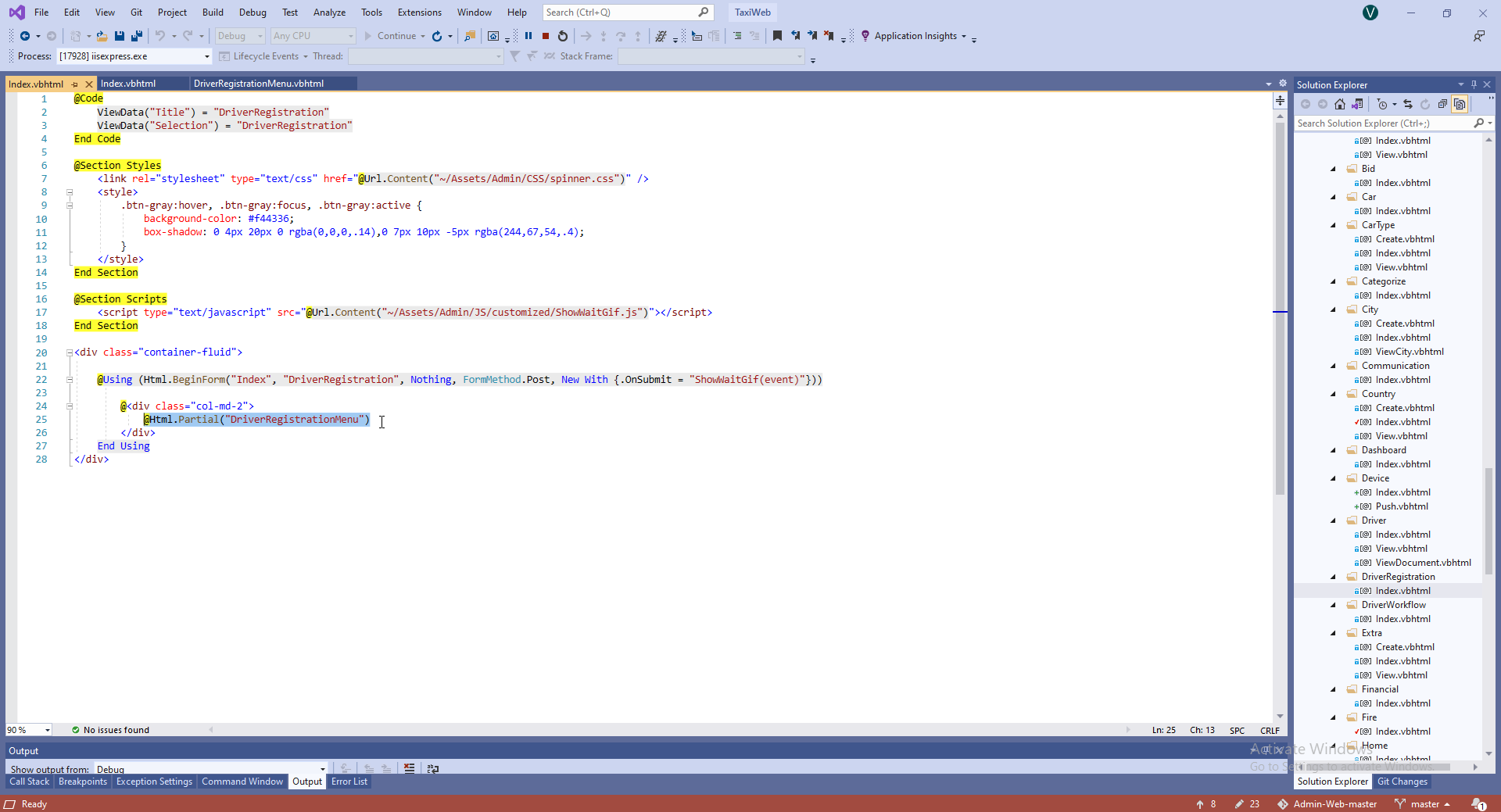Screen dimensions: 1501x812
Task: Click the 8 unpushed commits indicator
Action: [x=1205, y=804]
